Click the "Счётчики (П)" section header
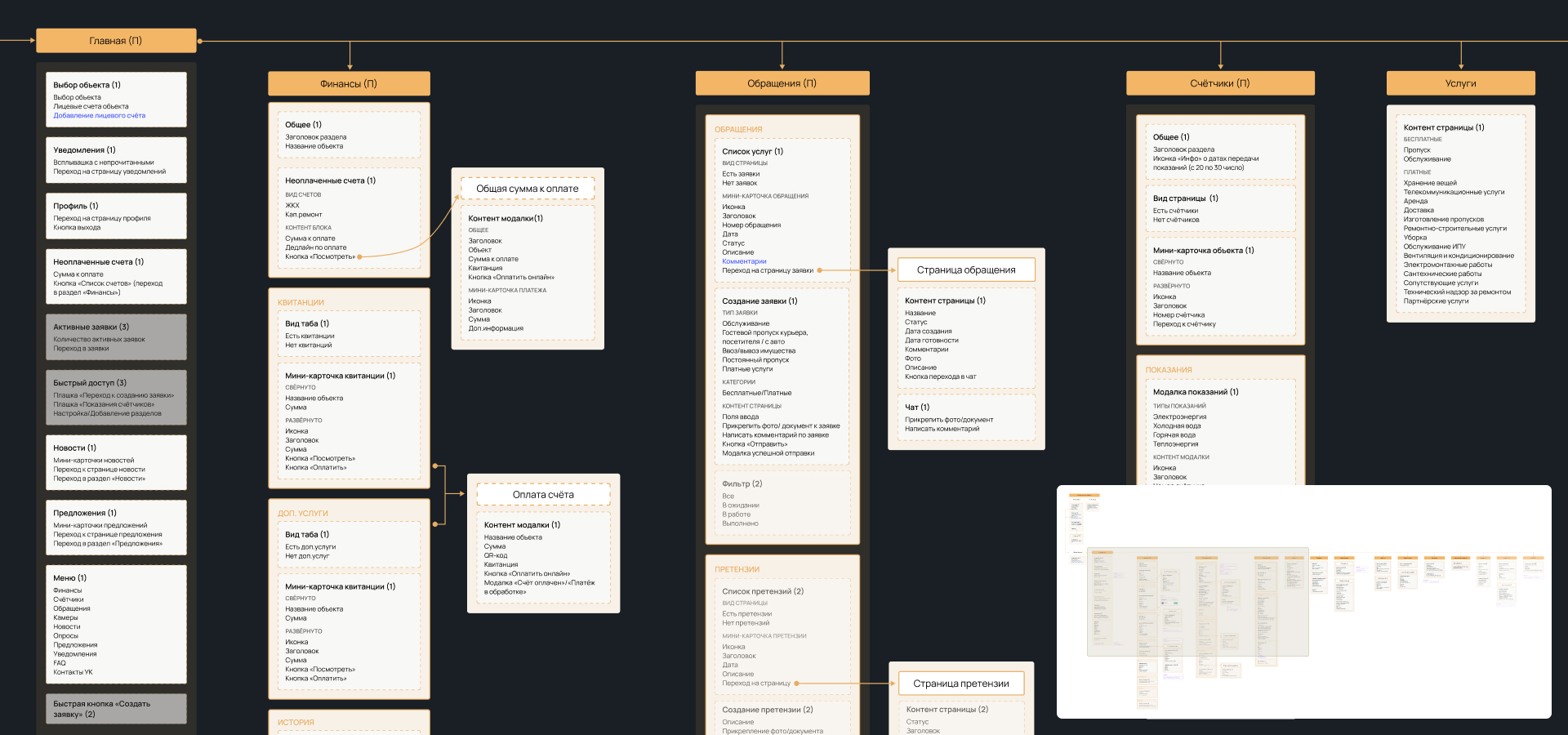1568x735 pixels. pyautogui.click(x=1219, y=83)
